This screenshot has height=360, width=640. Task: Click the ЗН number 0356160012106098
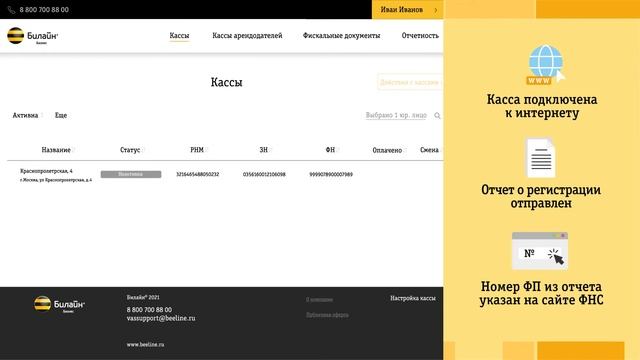[x=264, y=174]
